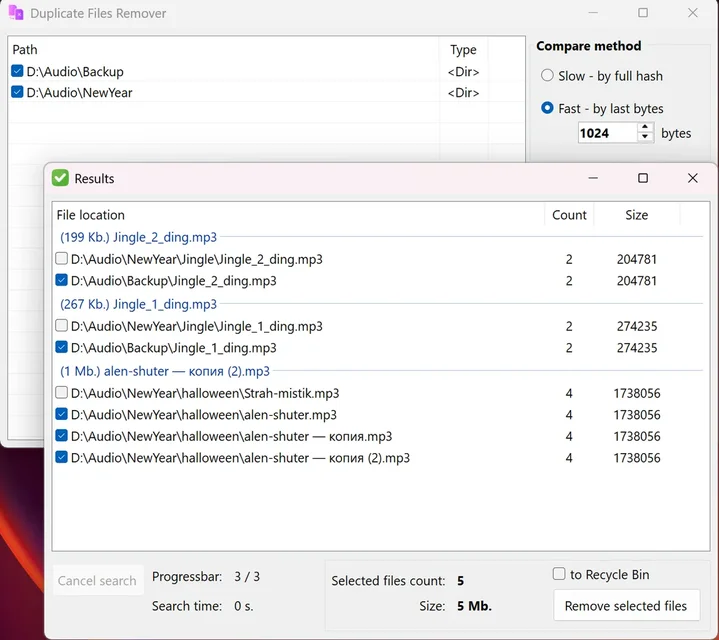Select the Slow - by full hash option
The image size is (719, 640).
pyautogui.click(x=547, y=76)
